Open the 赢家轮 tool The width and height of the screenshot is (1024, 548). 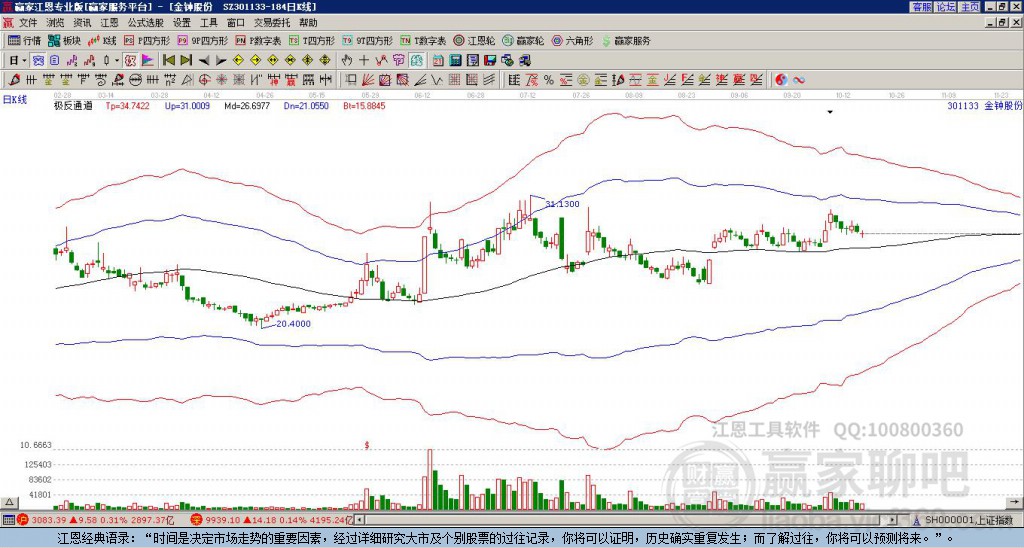click(523, 41)
